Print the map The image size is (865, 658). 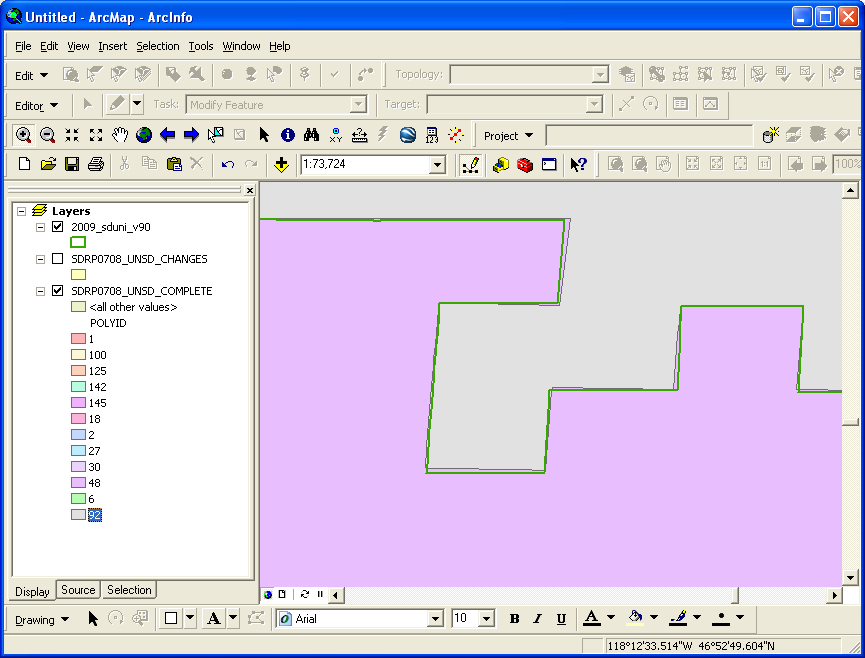96,164
